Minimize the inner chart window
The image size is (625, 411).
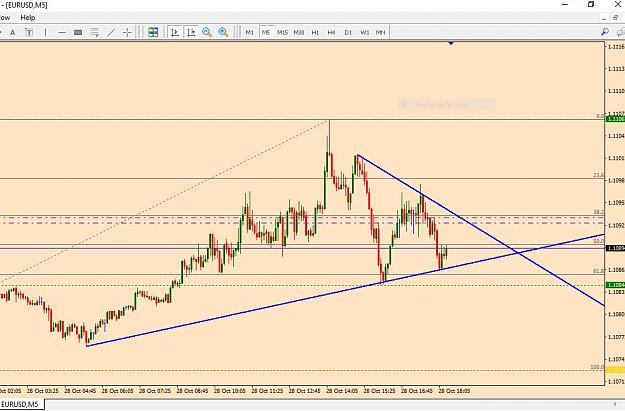(604, 18)
